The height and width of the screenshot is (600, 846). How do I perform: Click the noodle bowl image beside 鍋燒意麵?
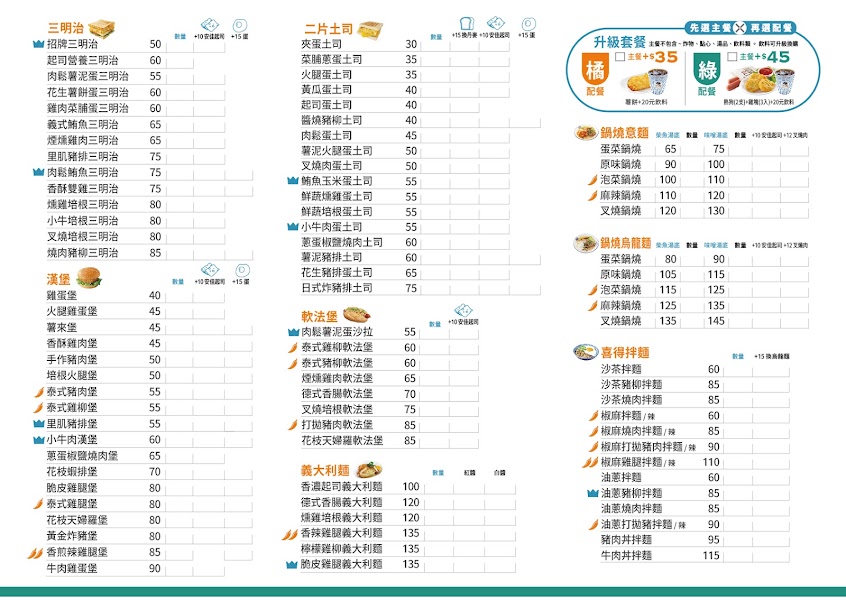click(x=585, y=132)
